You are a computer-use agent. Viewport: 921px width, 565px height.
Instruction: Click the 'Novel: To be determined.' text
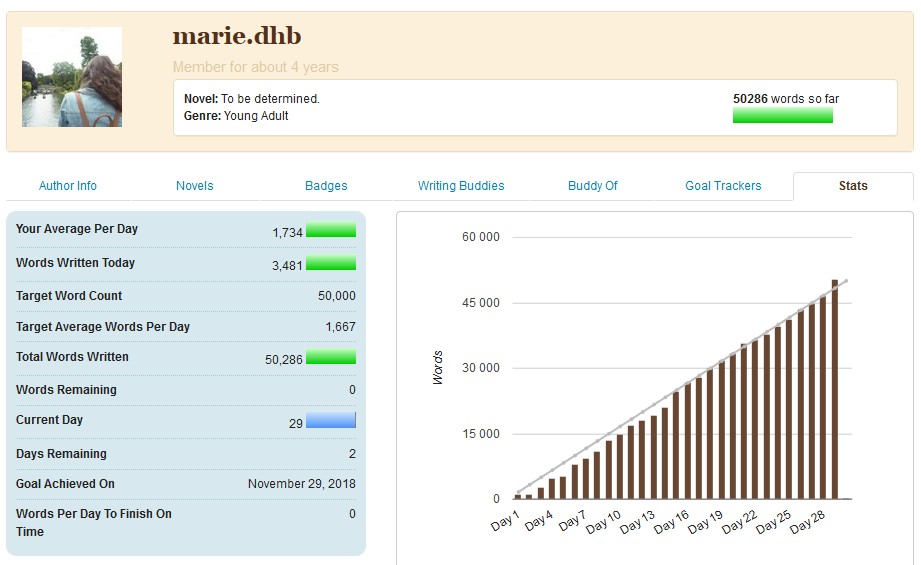tap(252, 99)
